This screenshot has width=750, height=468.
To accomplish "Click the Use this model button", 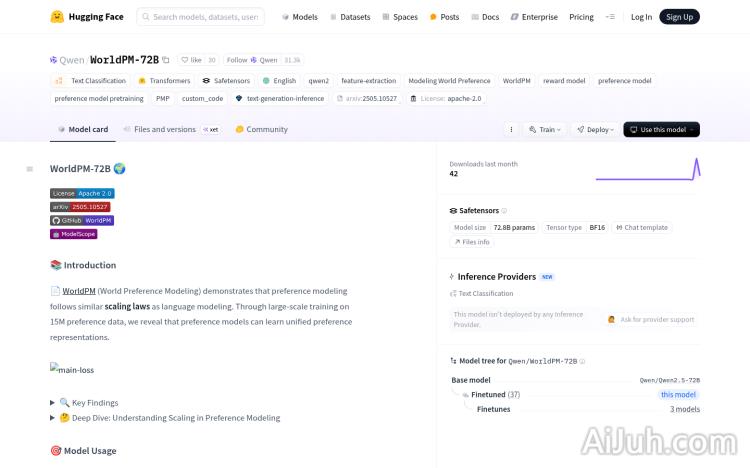I will pyautogui.click(x=661, y=129).
